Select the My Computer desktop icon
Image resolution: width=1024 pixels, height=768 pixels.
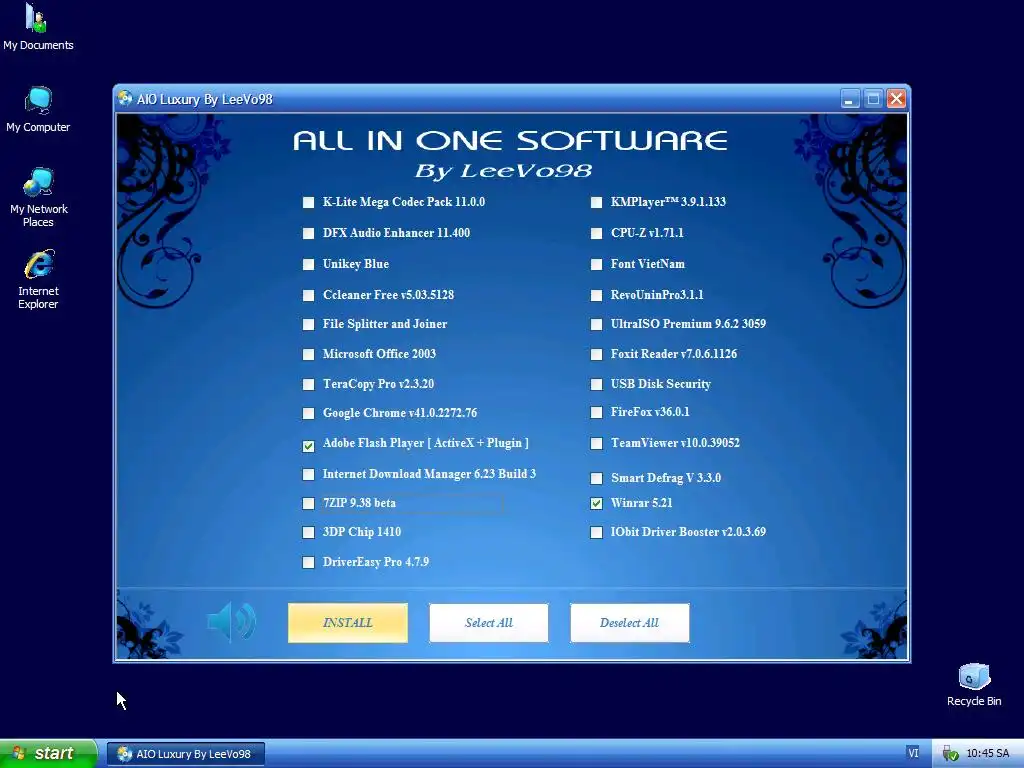click(38, 110)
